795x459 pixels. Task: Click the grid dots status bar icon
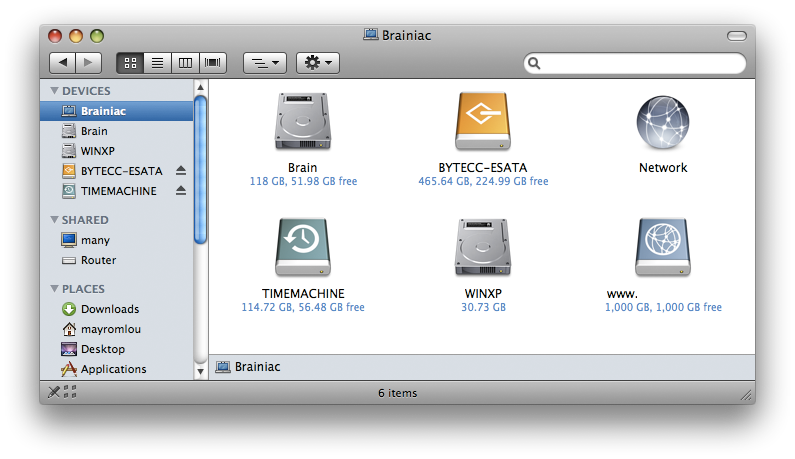70,392
